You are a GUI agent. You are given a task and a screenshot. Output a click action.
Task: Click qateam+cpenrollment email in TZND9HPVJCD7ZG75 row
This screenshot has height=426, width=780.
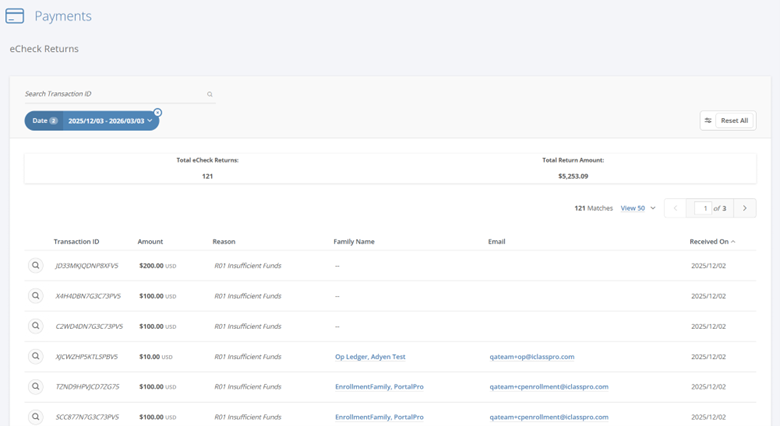pos(549,387)
